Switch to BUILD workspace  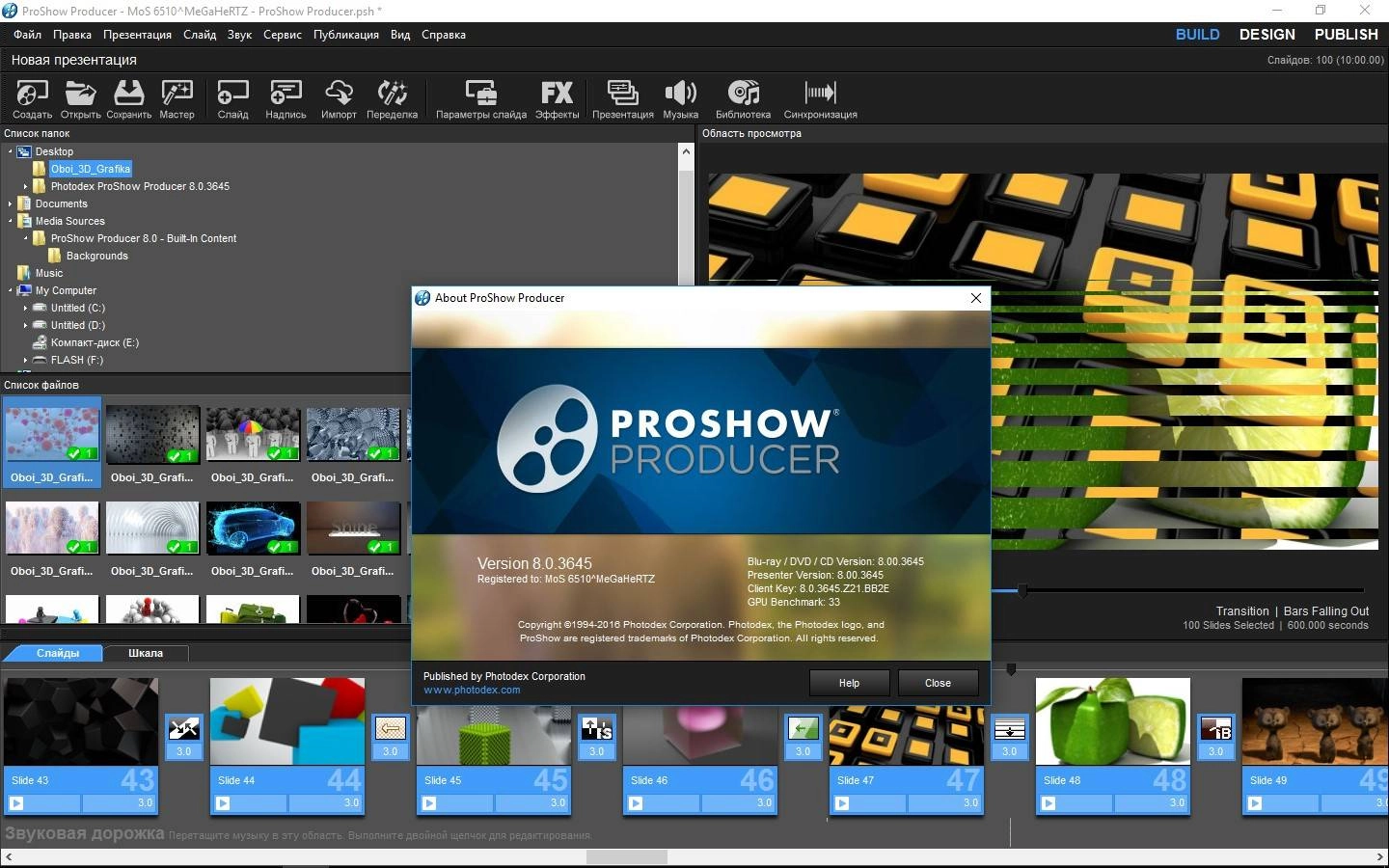point(1197,35)
